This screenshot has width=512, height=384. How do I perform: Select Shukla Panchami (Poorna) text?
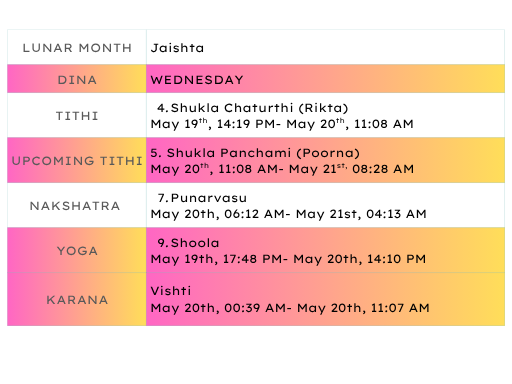coord(255,153)
